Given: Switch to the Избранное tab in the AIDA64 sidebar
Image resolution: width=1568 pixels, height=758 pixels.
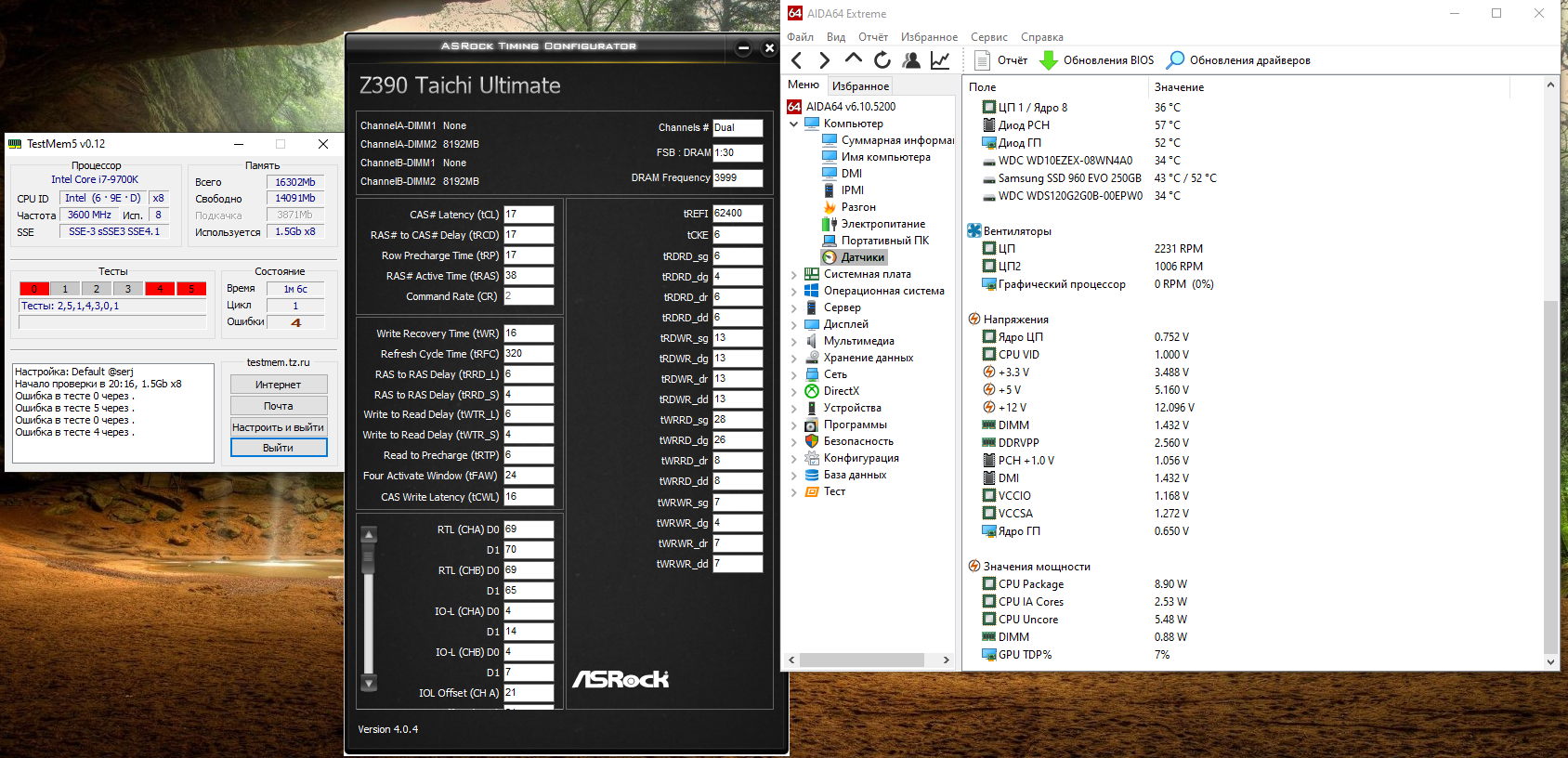Looking at the screenshot, I should 860,86.
